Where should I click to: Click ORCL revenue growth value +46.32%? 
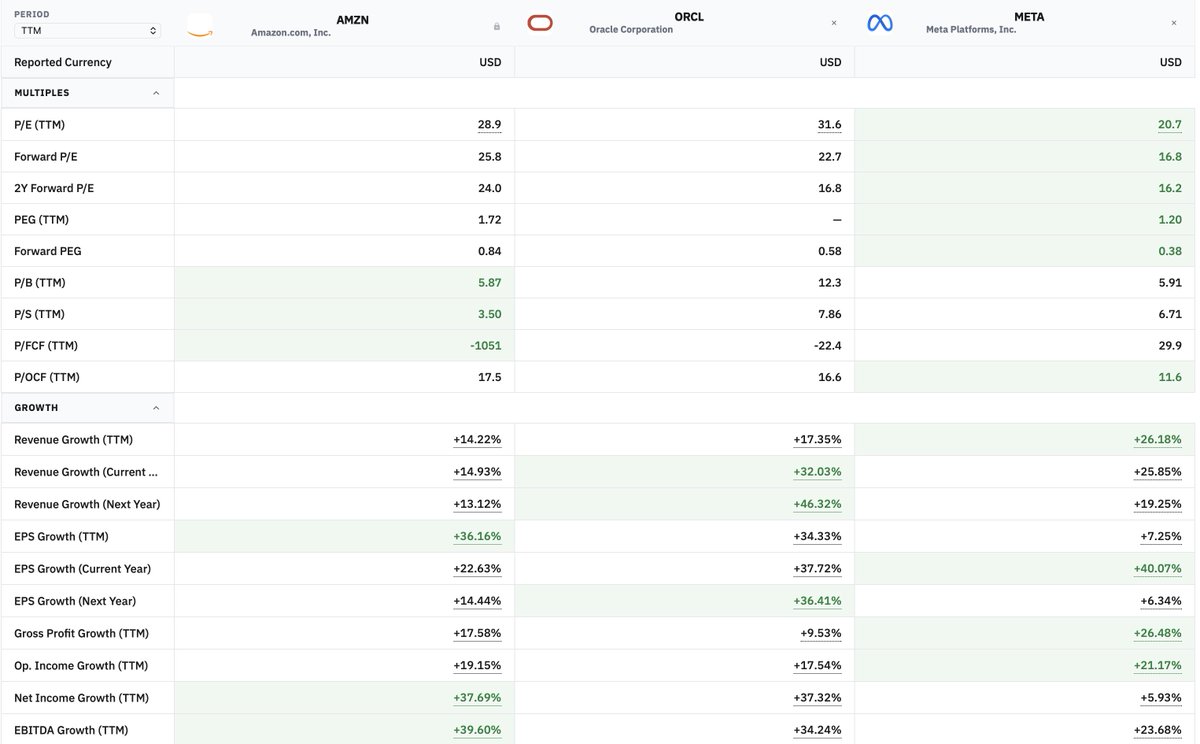pos(818,504)
